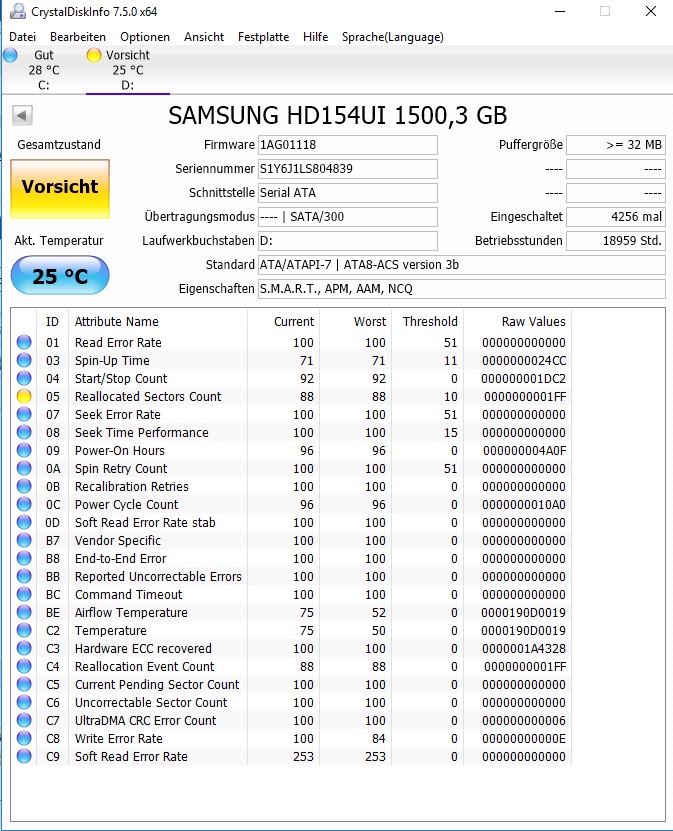Viewport: 673px width, 831px height.
Task: Open the Optionen menu
Action: point(145,37)
